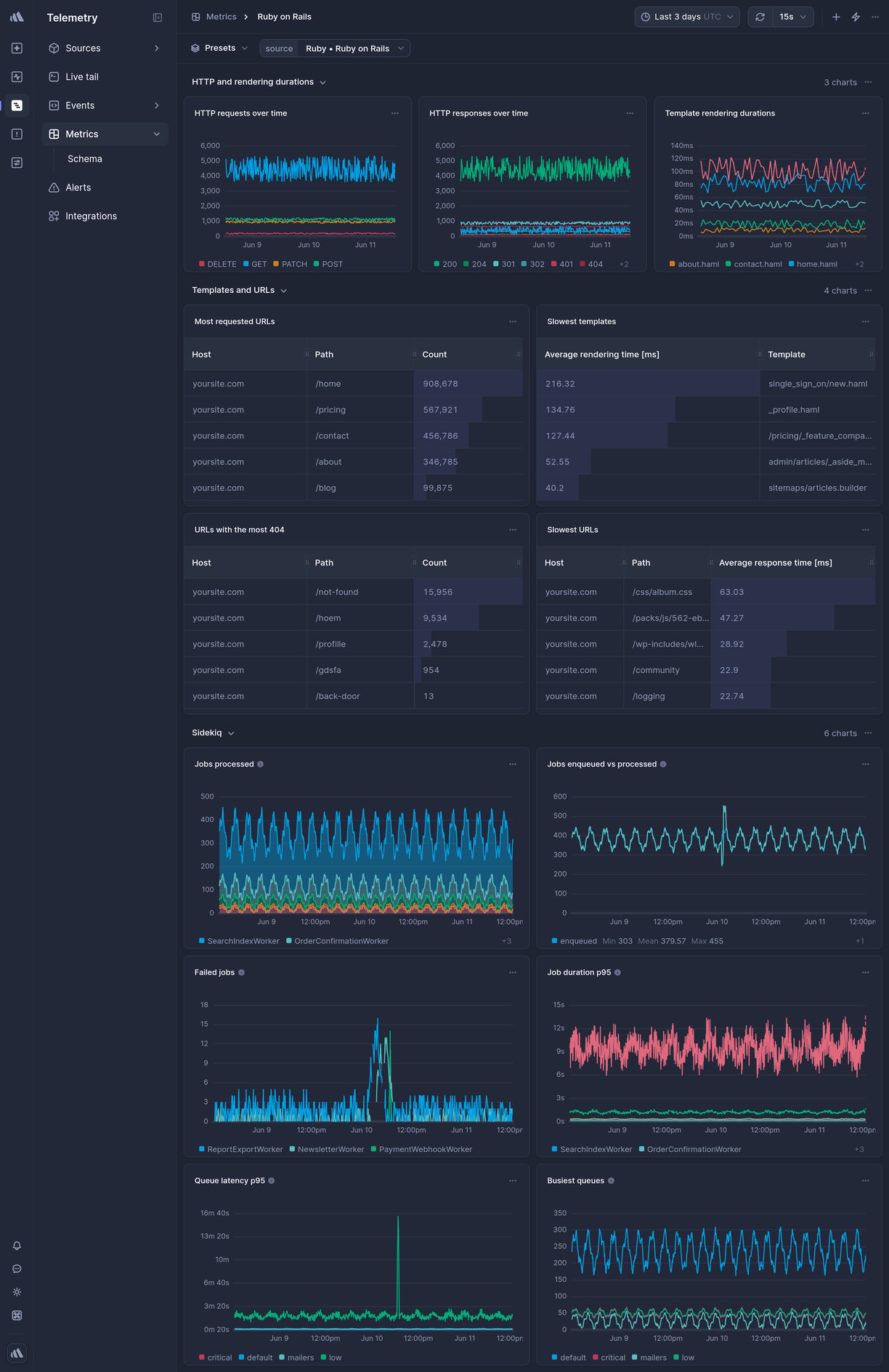Open options menu of Most requested URLs table
The height and width of the screenshot is (1372, 889).
point(513,321)
